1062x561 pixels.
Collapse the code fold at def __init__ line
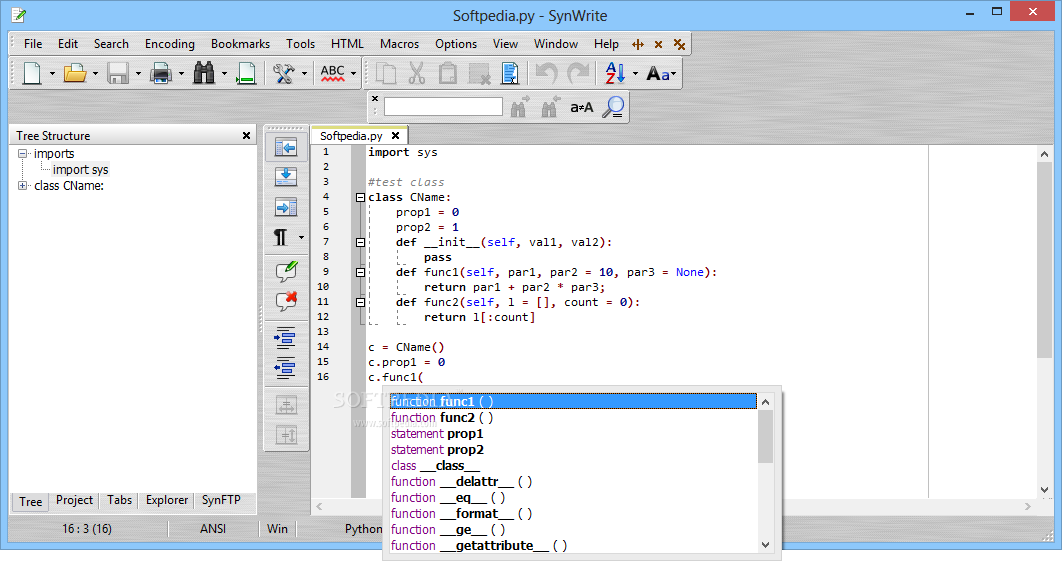360,243
